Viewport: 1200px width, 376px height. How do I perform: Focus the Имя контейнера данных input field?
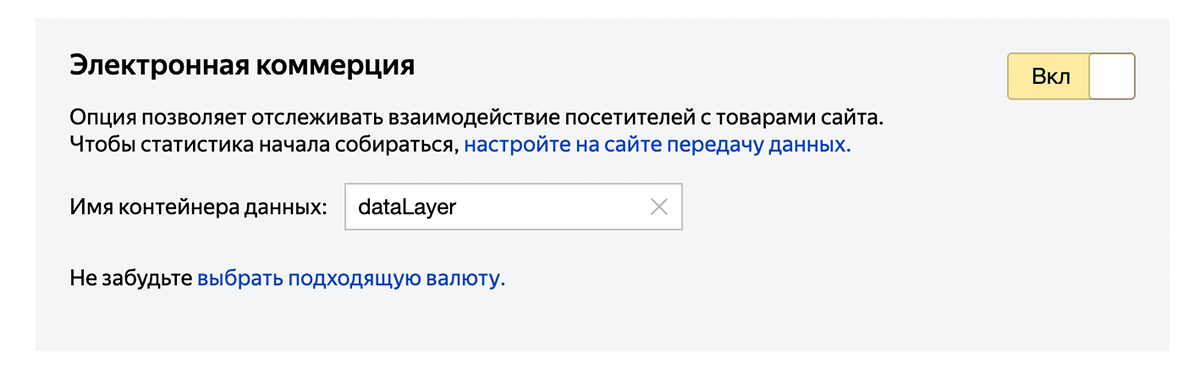click(x=513, y=207)
